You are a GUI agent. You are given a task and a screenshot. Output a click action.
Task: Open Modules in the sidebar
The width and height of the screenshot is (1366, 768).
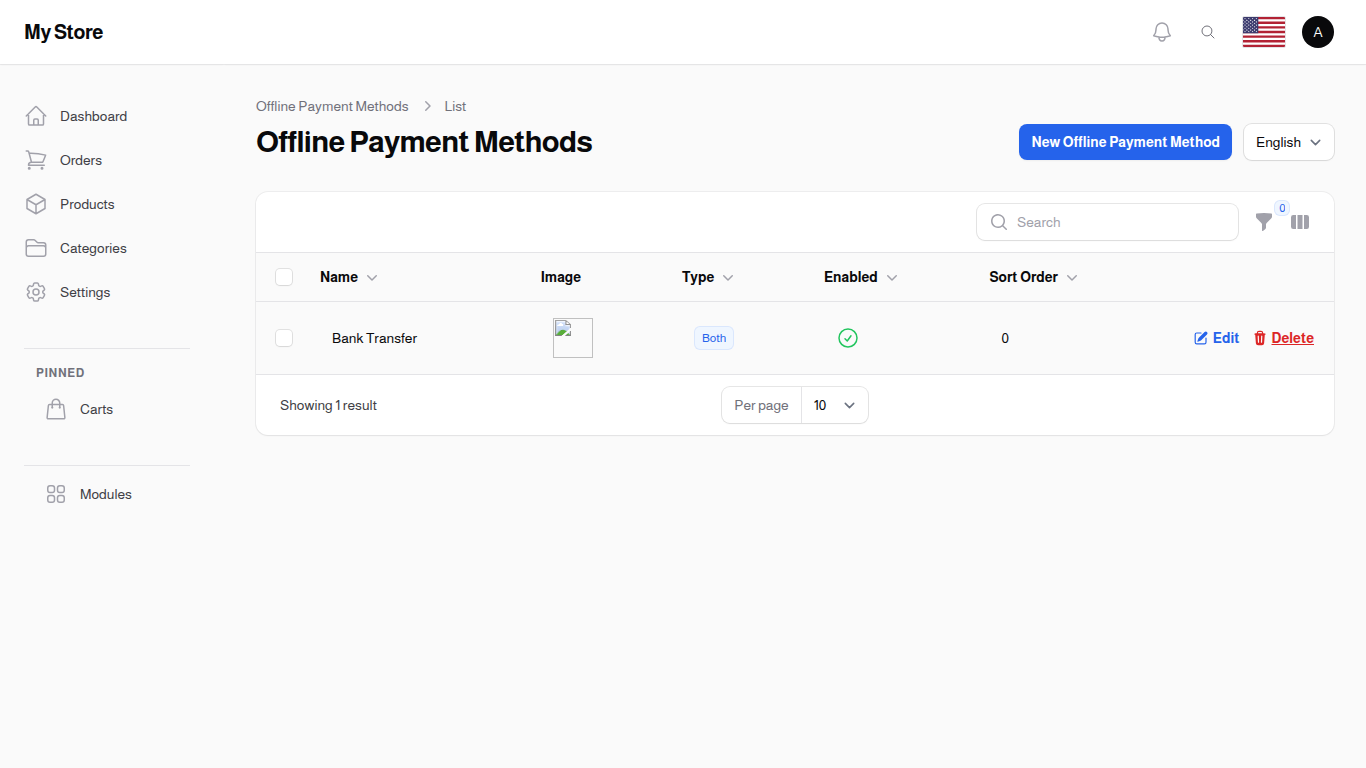105,494
